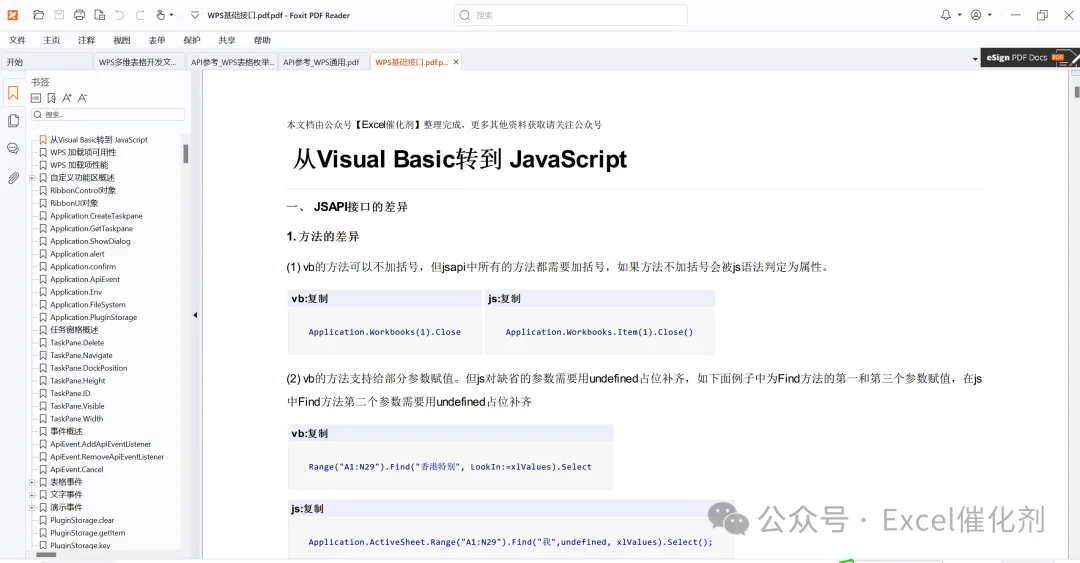The width and height of the screenshot is (1080, 563).
Task: Click the expand current bookmark options icon
Action: [x=36, y=98]
